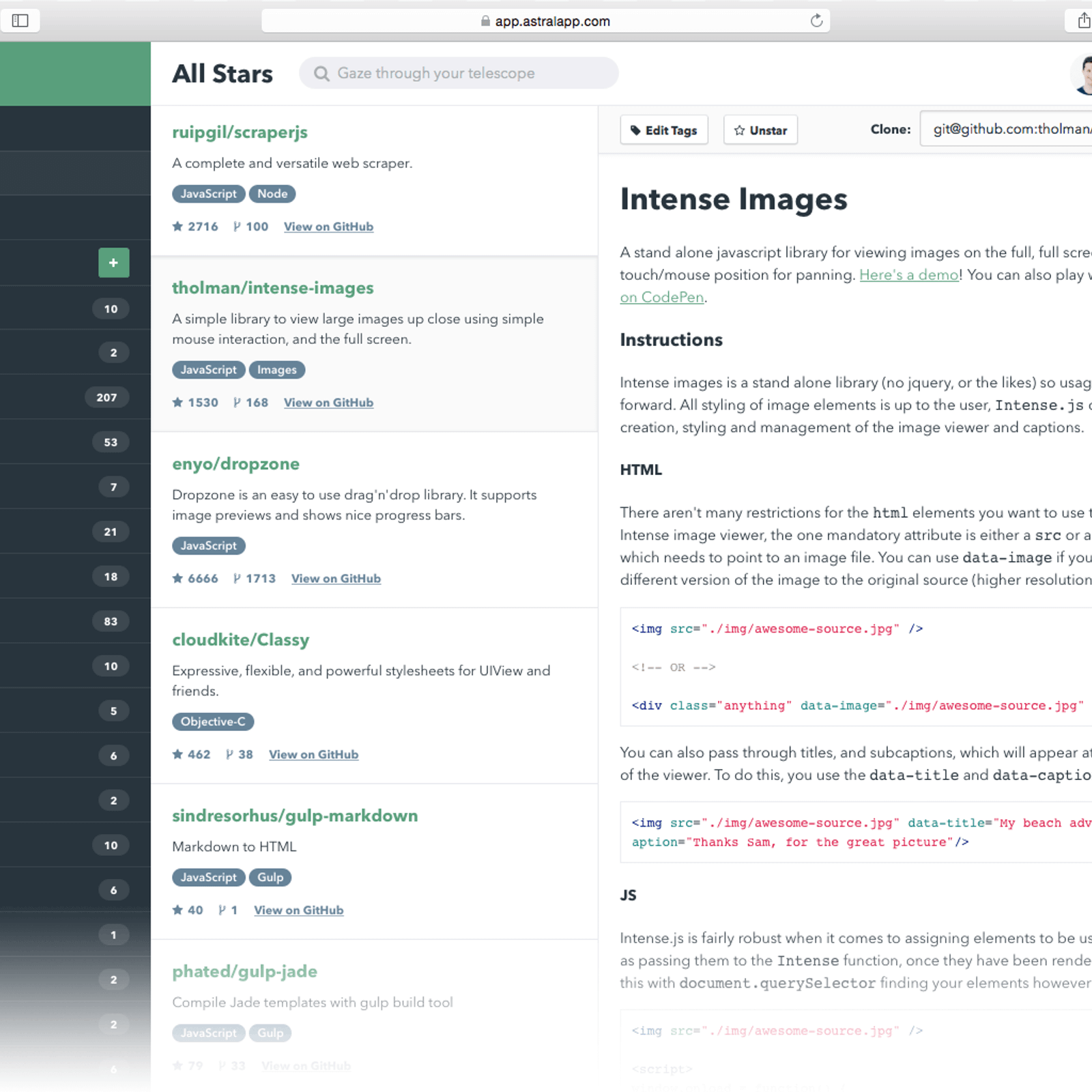View gulp-markdown on GitHub

pos(298,910)
